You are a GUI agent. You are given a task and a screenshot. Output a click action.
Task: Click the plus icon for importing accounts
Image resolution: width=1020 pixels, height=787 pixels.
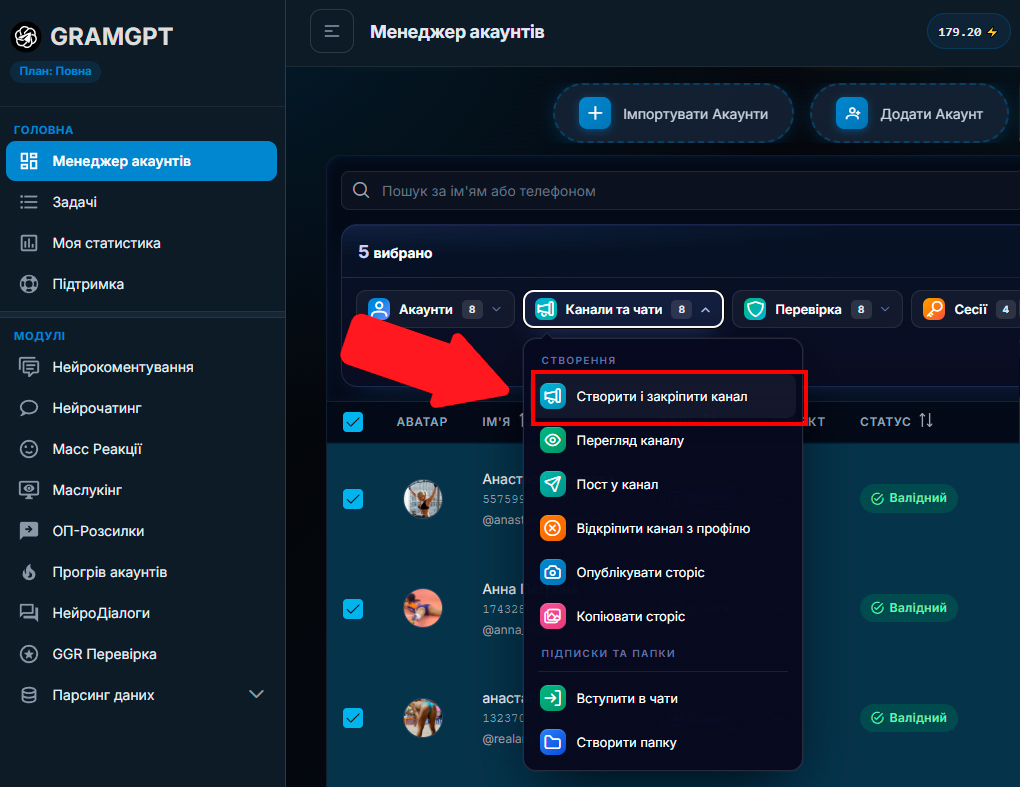(595, 113)
